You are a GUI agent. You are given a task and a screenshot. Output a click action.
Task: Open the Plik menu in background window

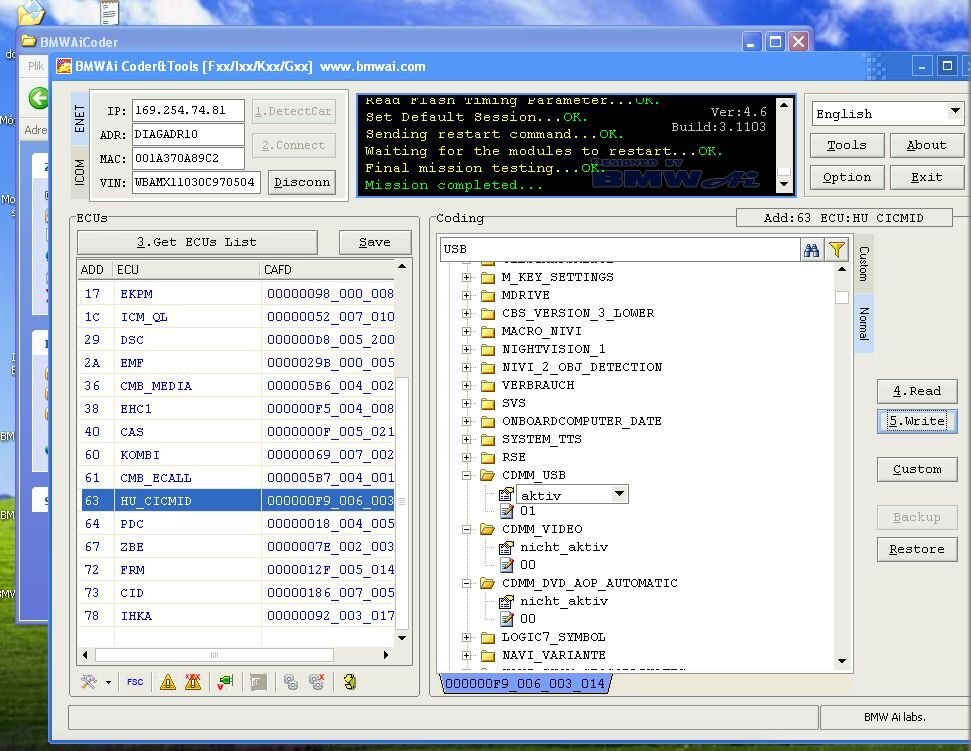click(x=36, y=66)
